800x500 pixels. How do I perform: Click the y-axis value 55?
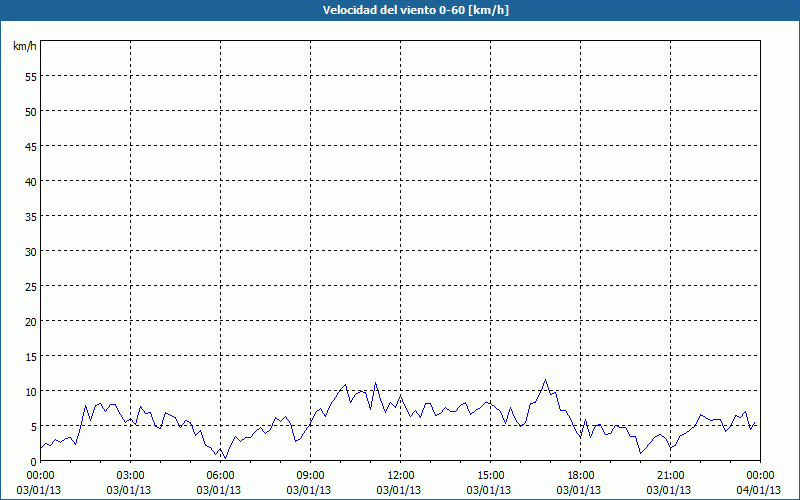click(31, 77)
